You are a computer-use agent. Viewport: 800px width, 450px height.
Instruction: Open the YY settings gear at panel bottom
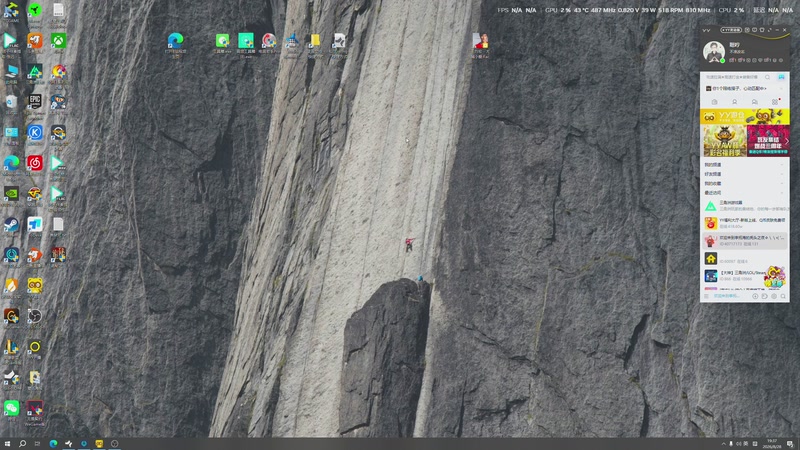(774, 296)
